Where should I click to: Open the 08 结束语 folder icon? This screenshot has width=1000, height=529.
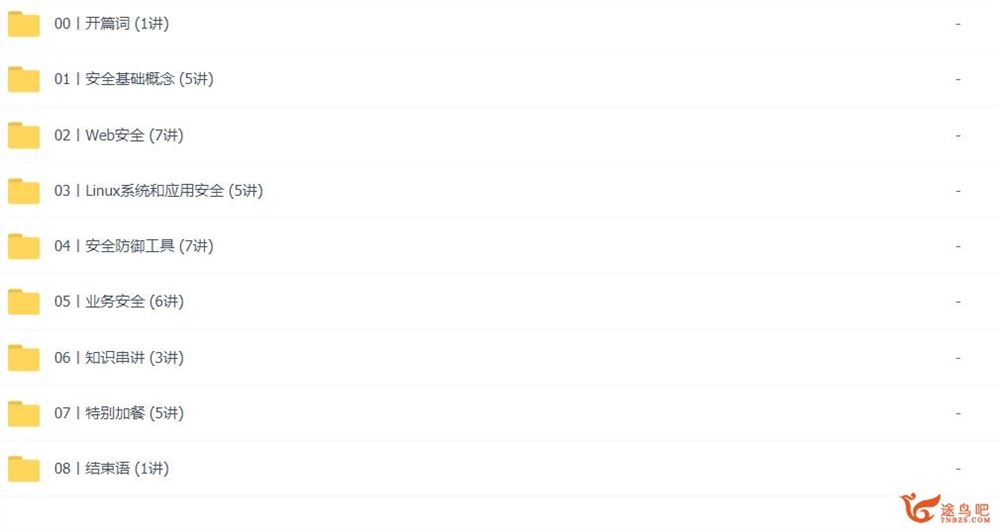point(24,469)
